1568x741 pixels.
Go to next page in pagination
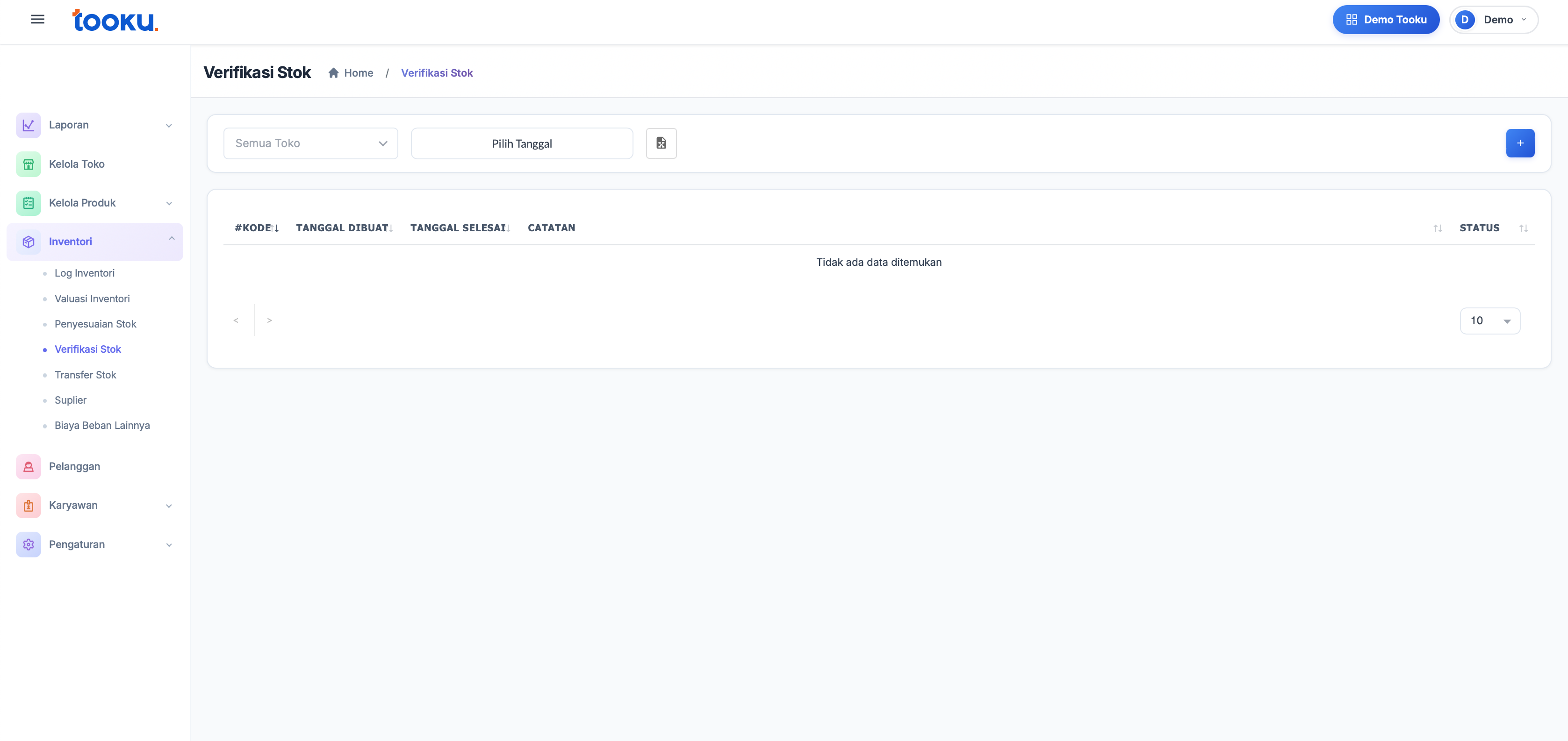click(x=269, y=321)
